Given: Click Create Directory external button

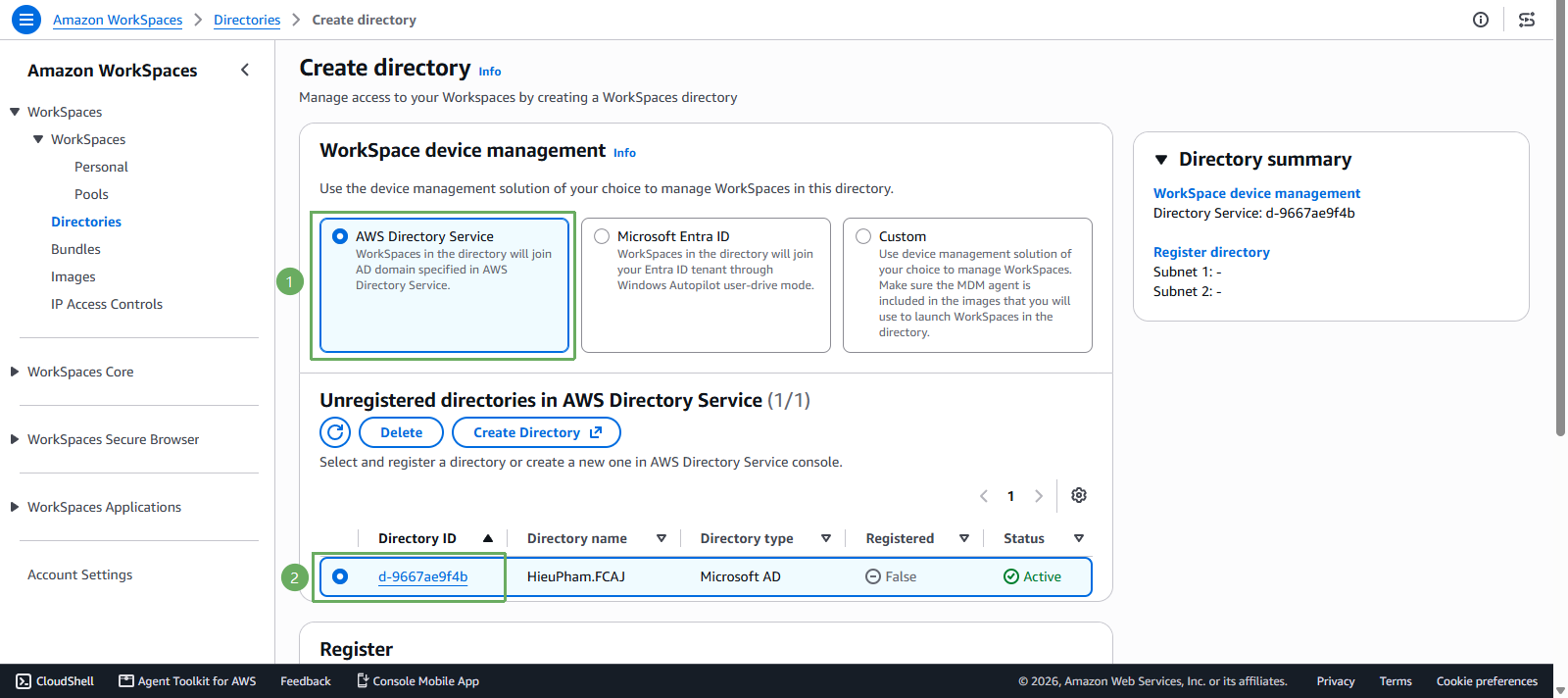Looking at the screenshot, I should point(536,432).
